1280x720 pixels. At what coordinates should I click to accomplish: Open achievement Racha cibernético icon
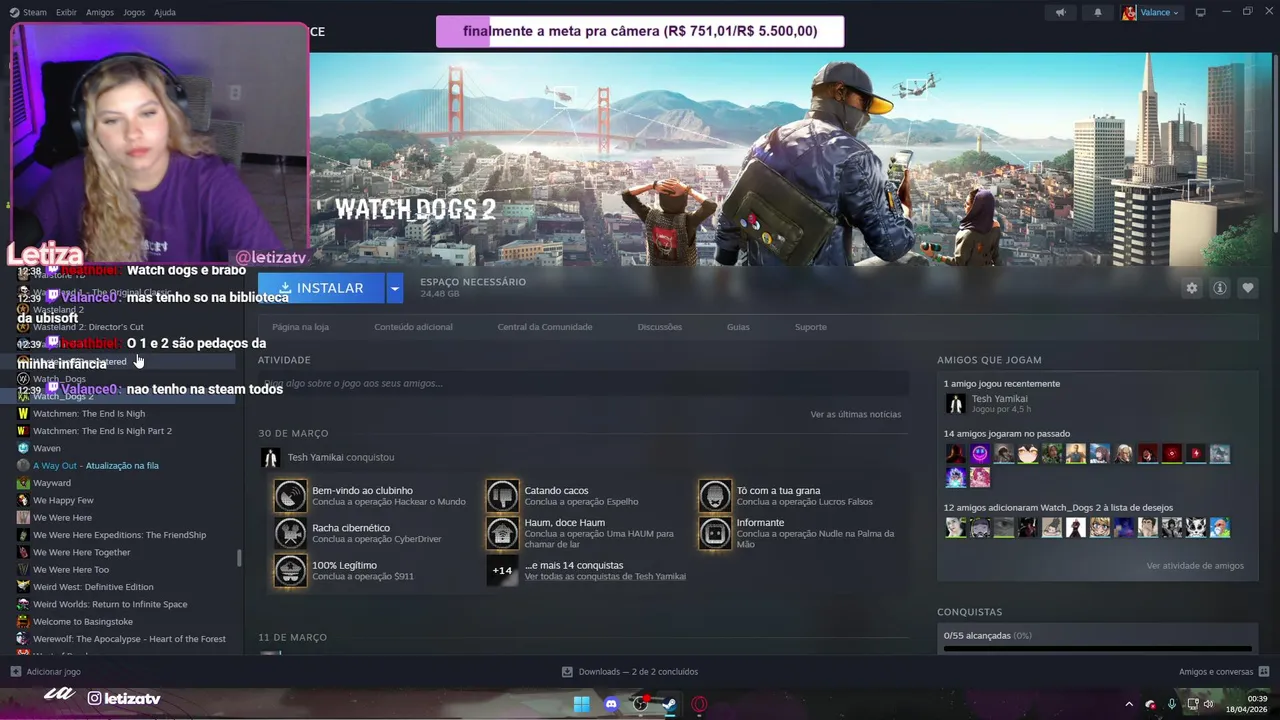[290, 533]
